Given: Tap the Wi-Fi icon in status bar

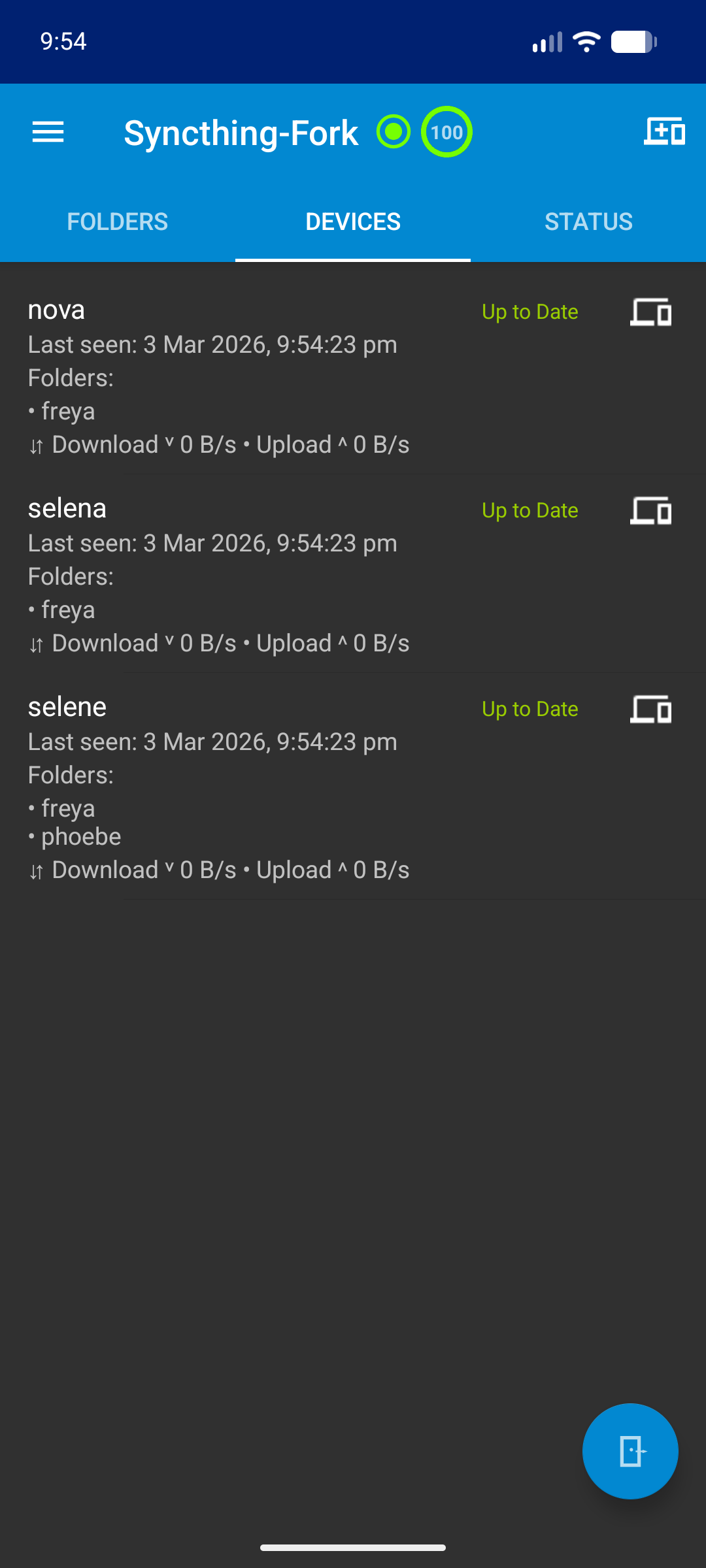Looking at the screenshot, I should (586, 42).
